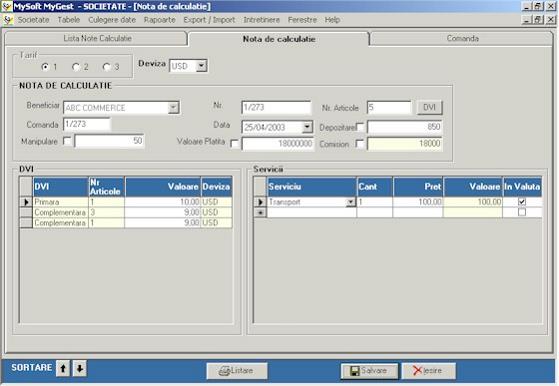Click the Cant cell in Transport row

375,202
